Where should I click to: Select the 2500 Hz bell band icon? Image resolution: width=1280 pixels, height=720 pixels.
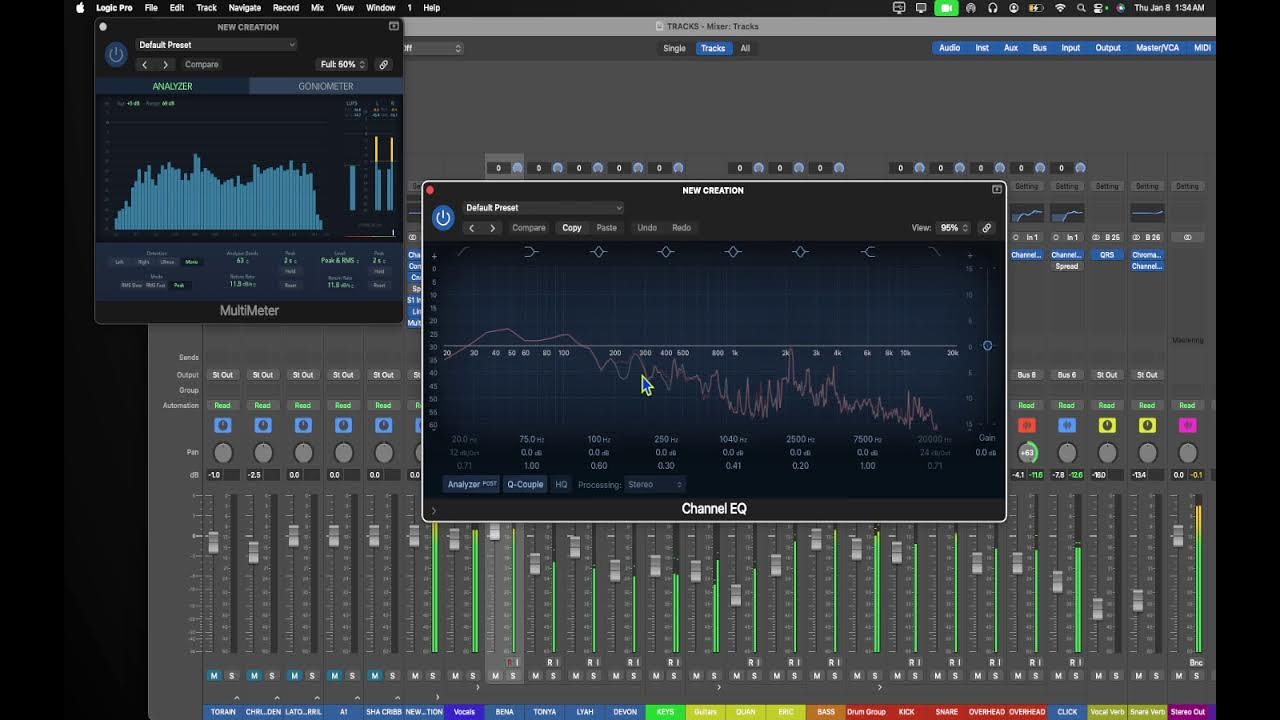pyautogui.click(x=800, y=252)
